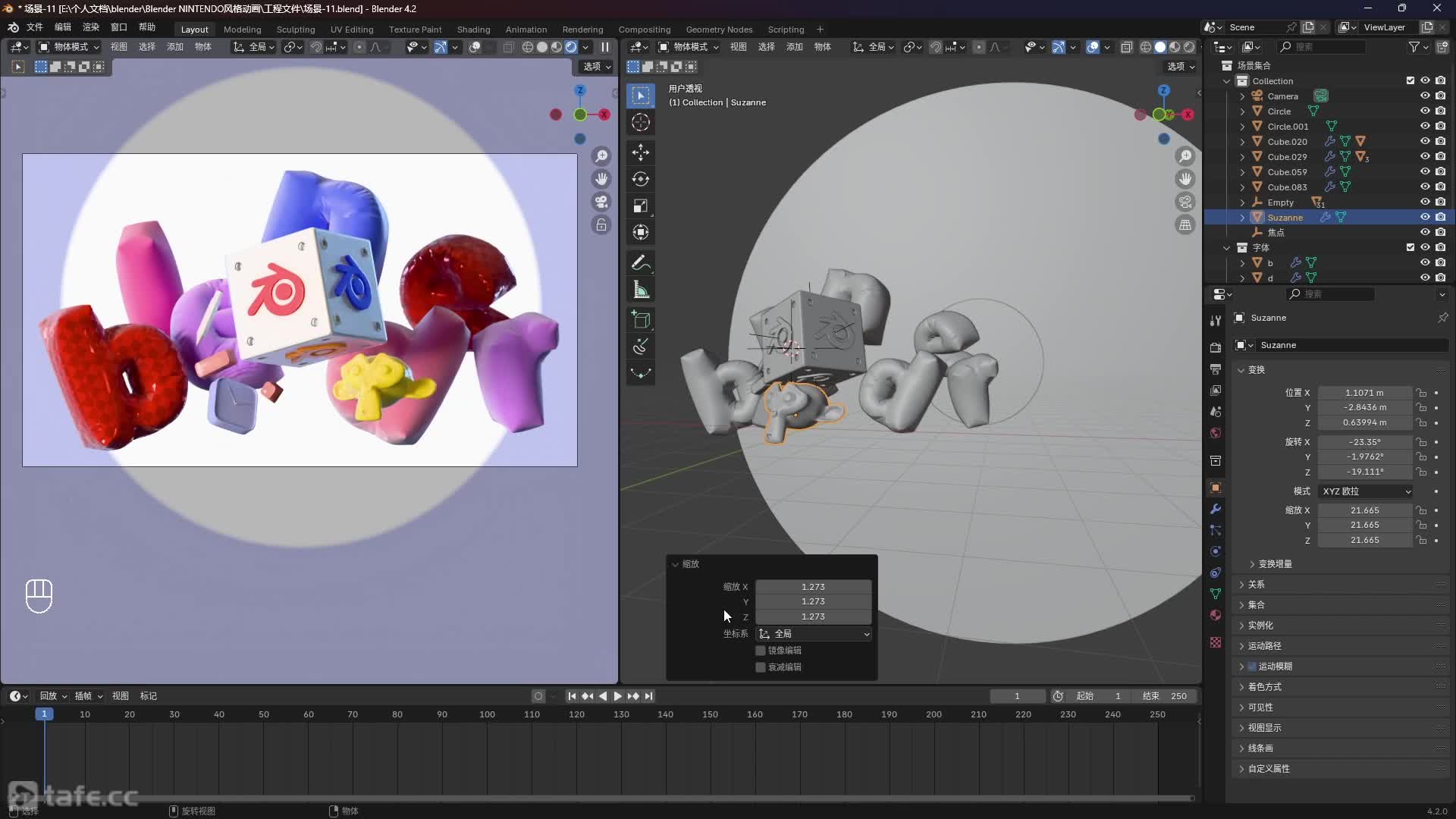This screenshot has height=819, width=1456.
Task: Select the Annotate tool
Action: (641, 263)
